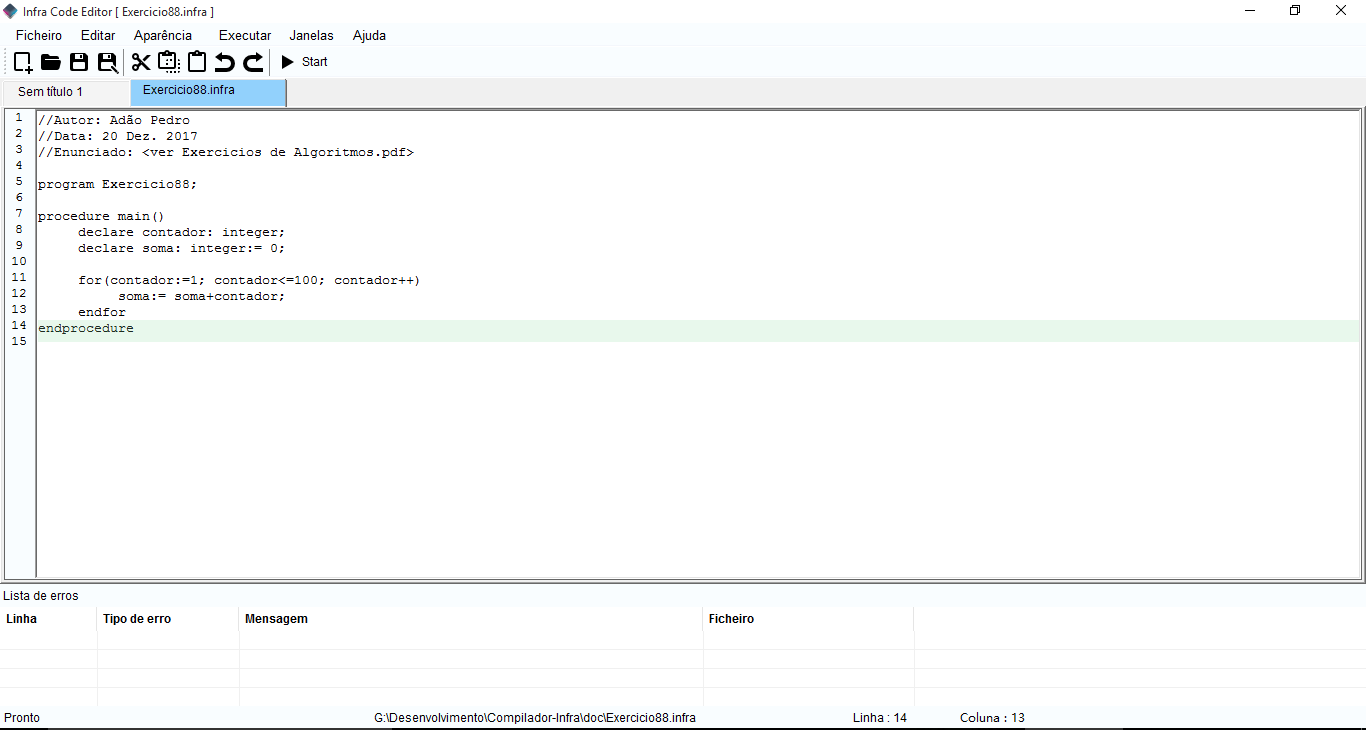This screenshot has width=1366, height=730.
Task: Open the Executar menu
Action: (245, 35)
